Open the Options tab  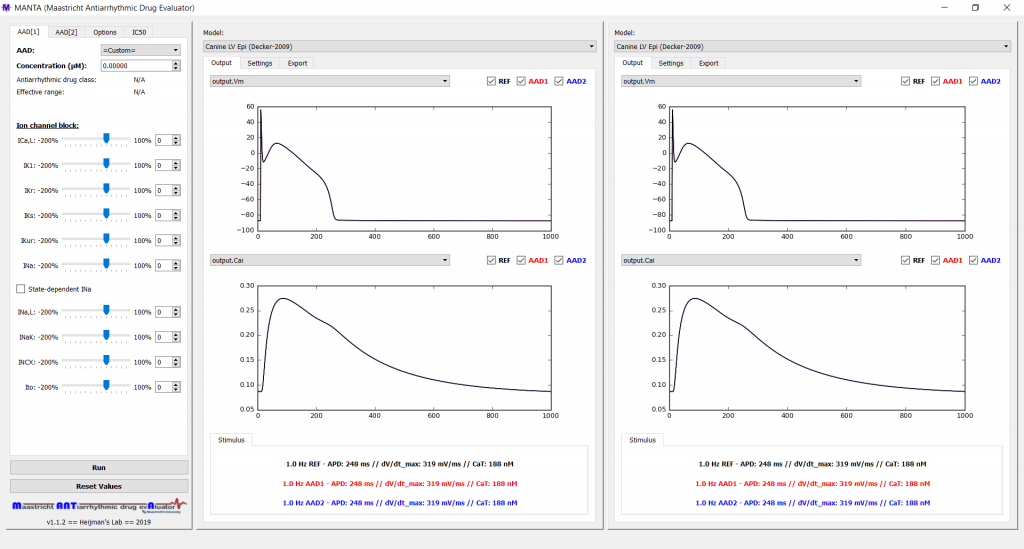104,32
